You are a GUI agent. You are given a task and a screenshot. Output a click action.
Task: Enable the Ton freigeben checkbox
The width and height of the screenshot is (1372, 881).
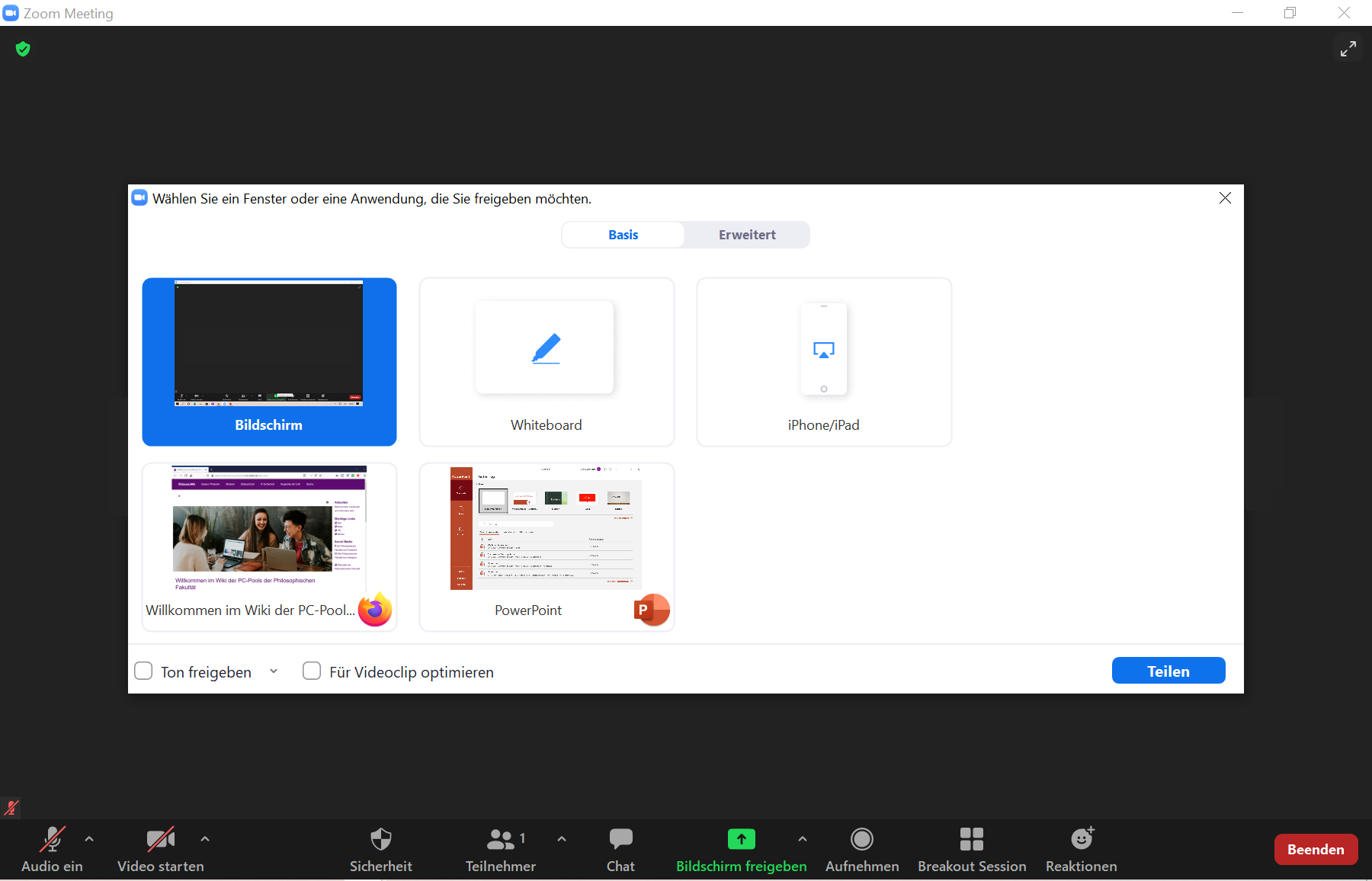143,671
